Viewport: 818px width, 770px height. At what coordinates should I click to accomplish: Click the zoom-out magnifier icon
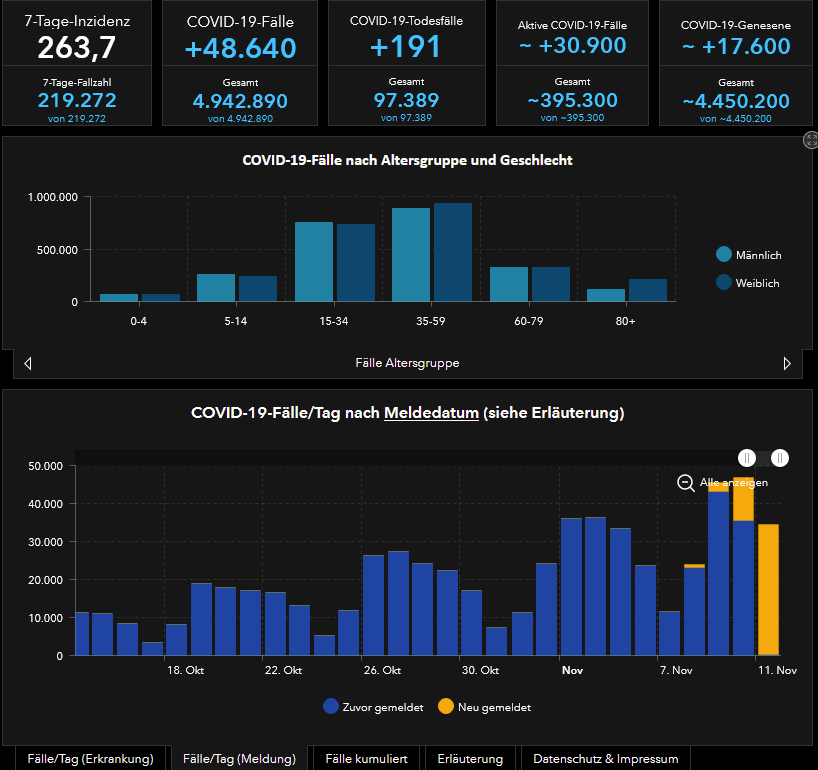[685, 483]
